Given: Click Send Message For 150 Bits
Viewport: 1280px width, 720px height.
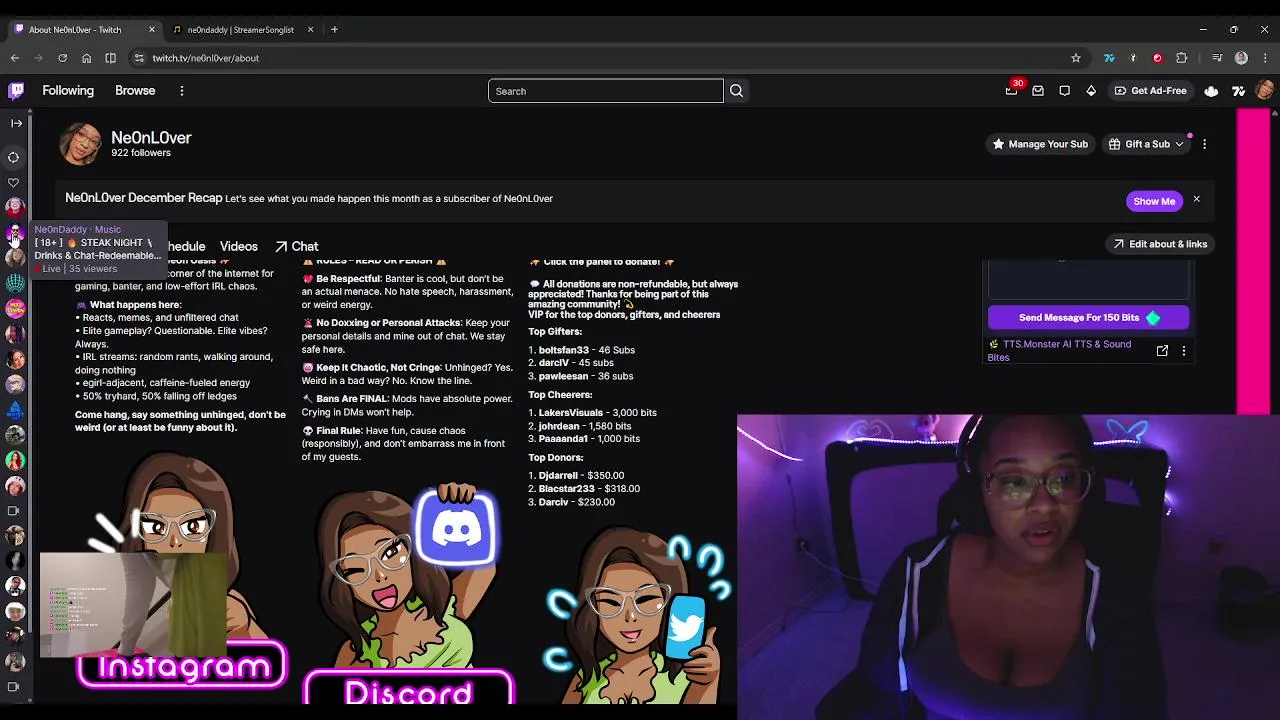Looking at the screenshot, I should (1088, 317).
